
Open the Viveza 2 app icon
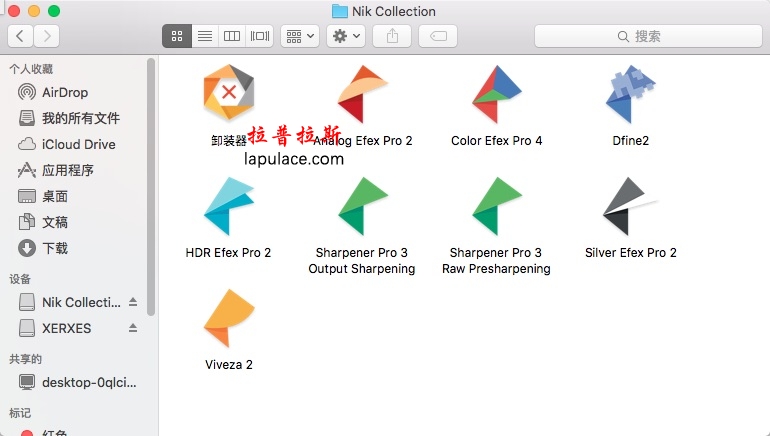(x=229, y=318)
